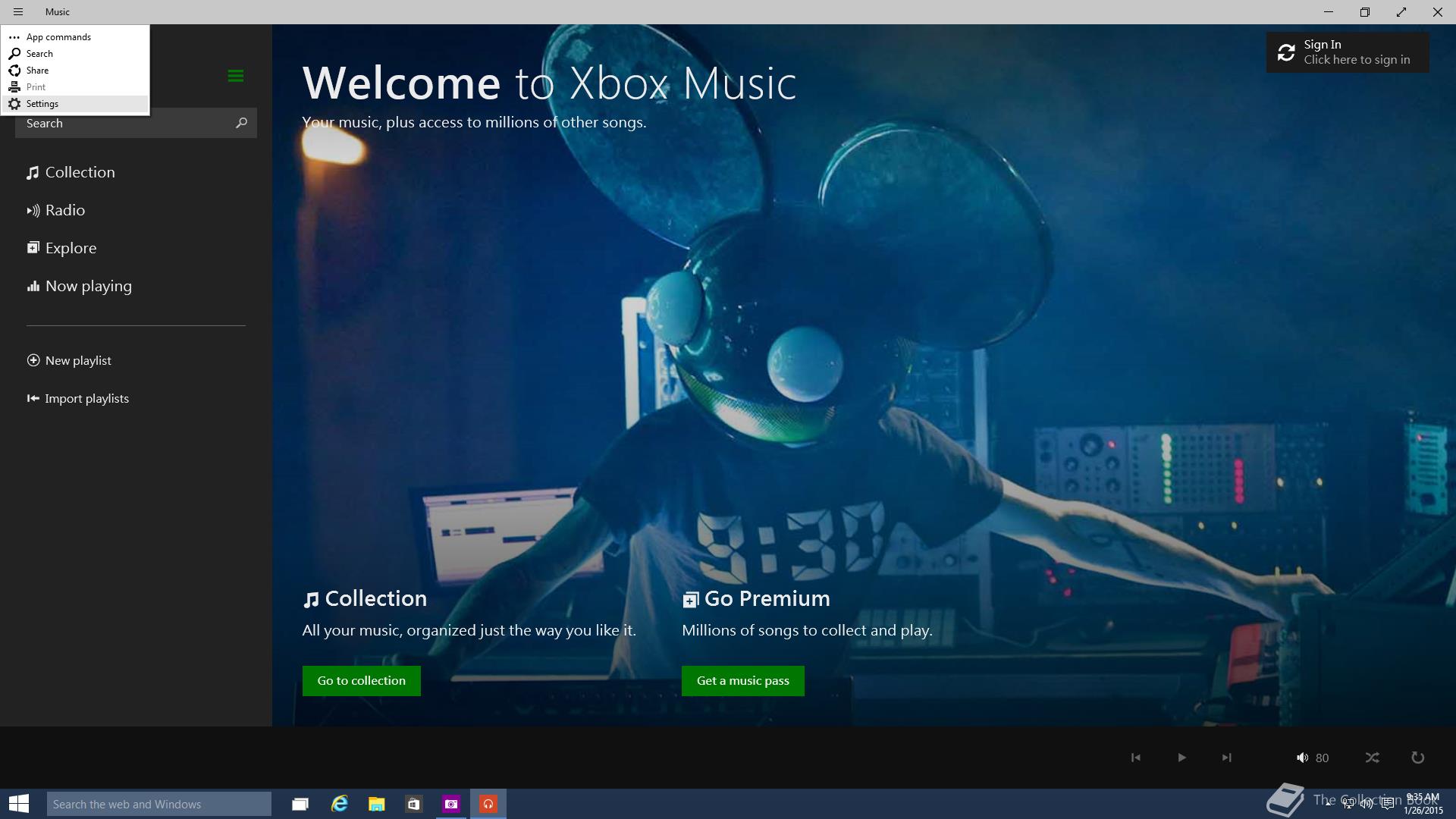Viewport: 1456px width, 819px height.
Task: Open the purple camera app on taskbar
Action: tap(451, 804)
